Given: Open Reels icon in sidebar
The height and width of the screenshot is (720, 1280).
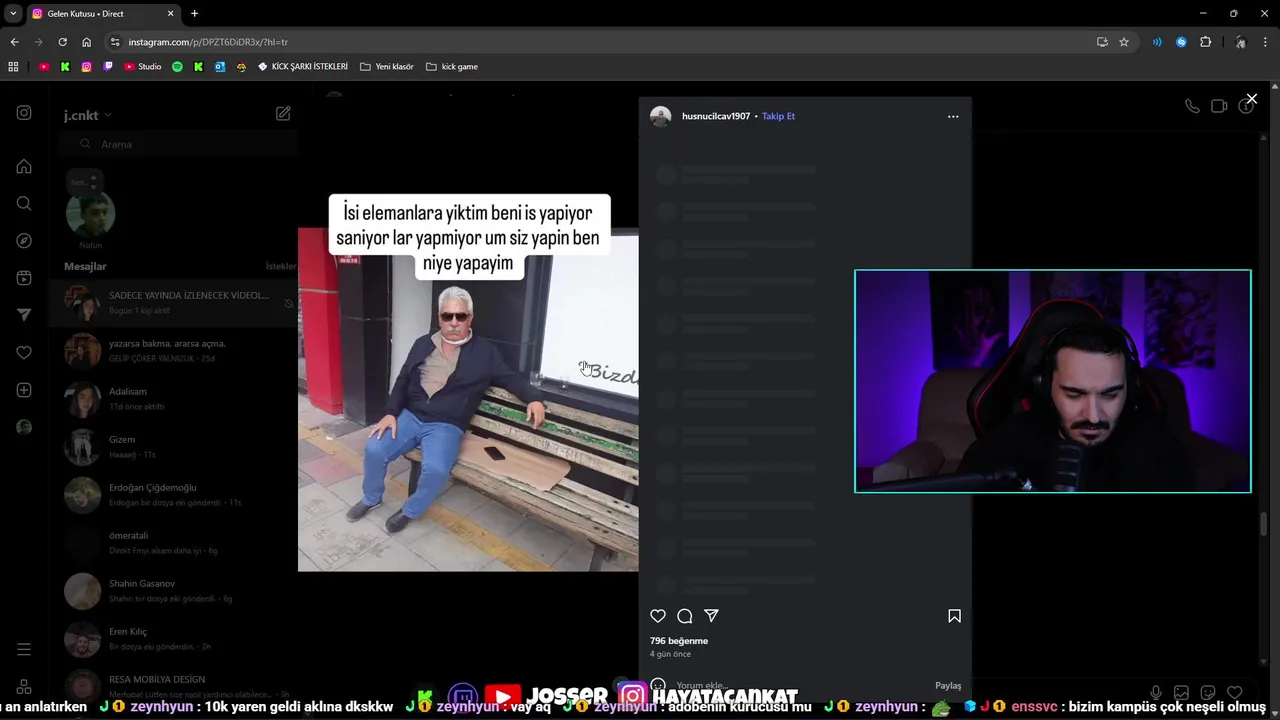Looking at the screenshot, I should (24, 278).
